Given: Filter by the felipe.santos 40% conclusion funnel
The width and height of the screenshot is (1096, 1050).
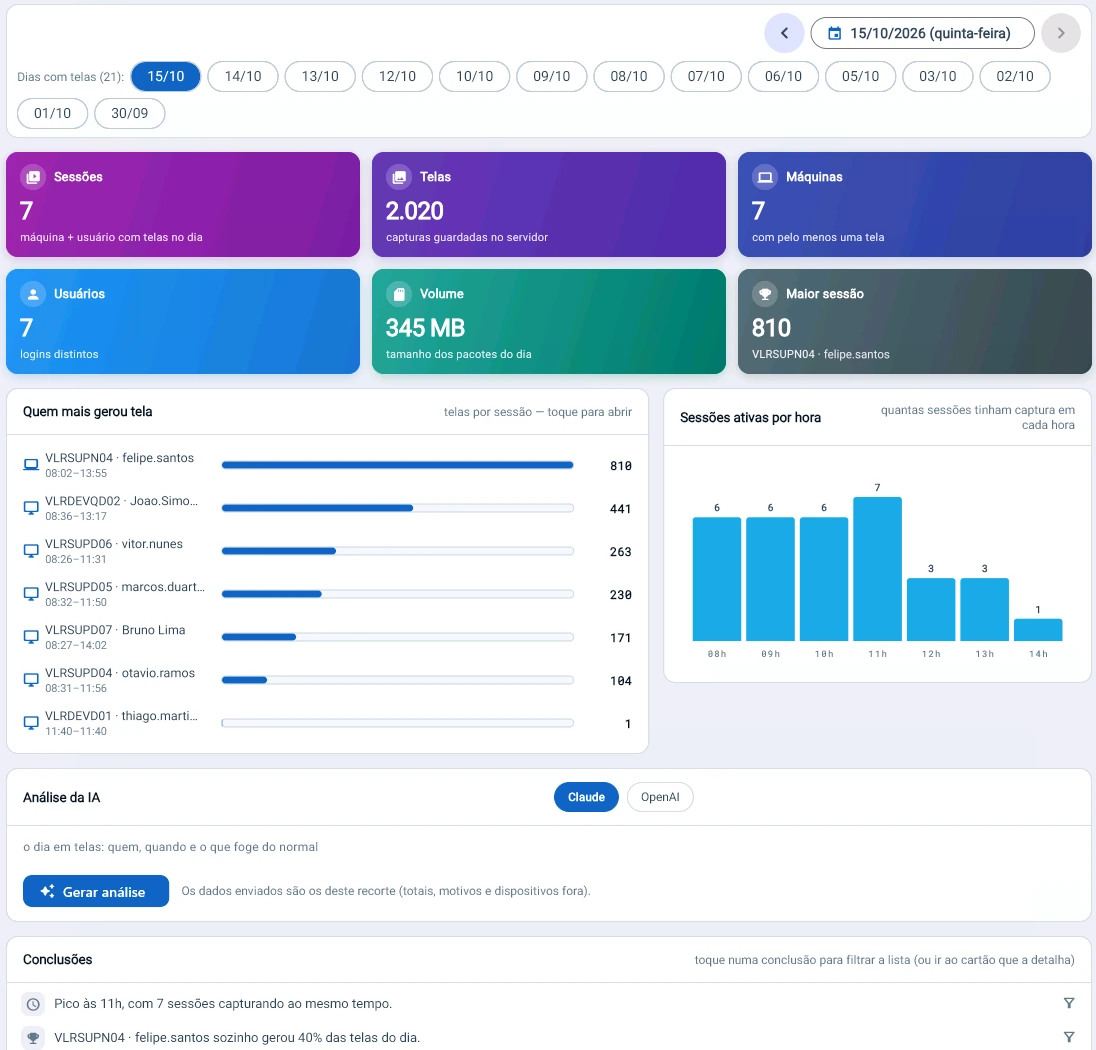Looking at the screenshot, I should coord(1069,1037).
